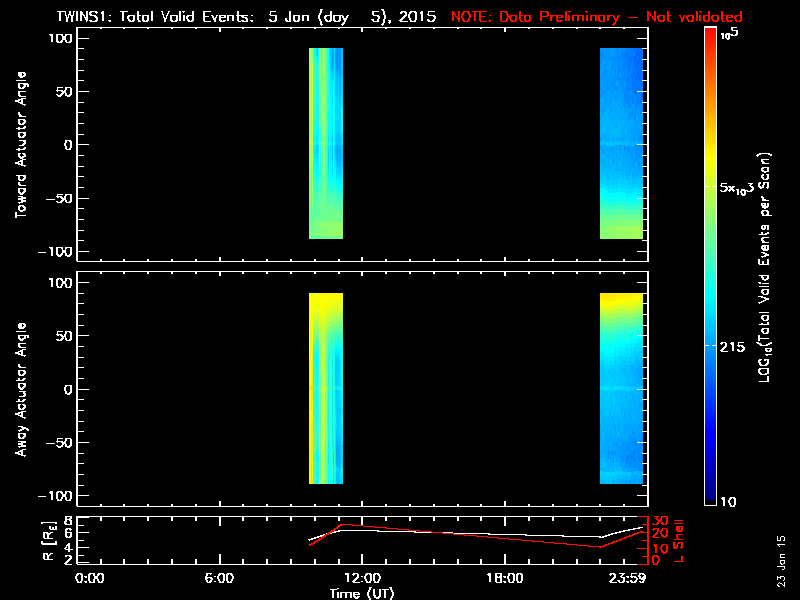Click the 12:00 time axis tick label
The height and width of the screenshot is (600, 800).
tap(361, 579)
